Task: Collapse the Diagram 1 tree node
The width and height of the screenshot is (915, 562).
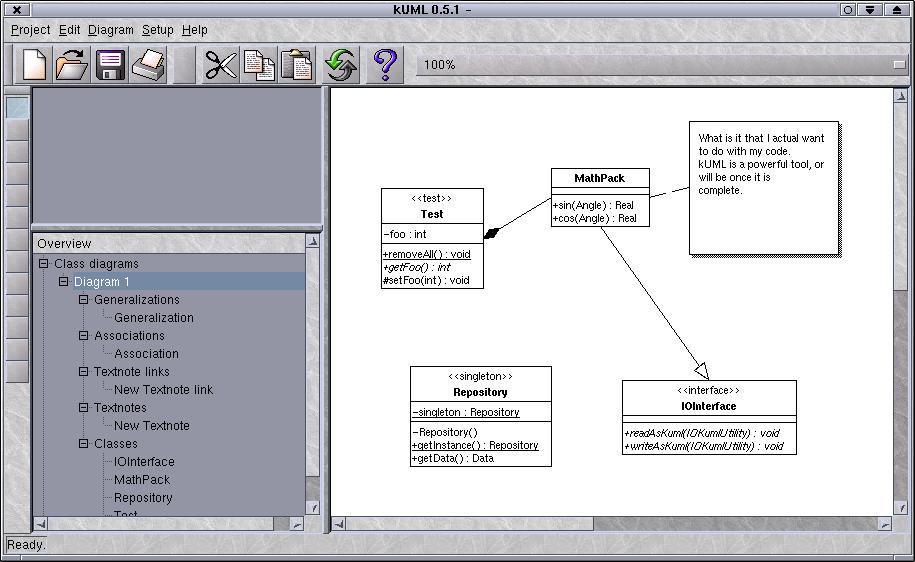Action: click(64, 282)
